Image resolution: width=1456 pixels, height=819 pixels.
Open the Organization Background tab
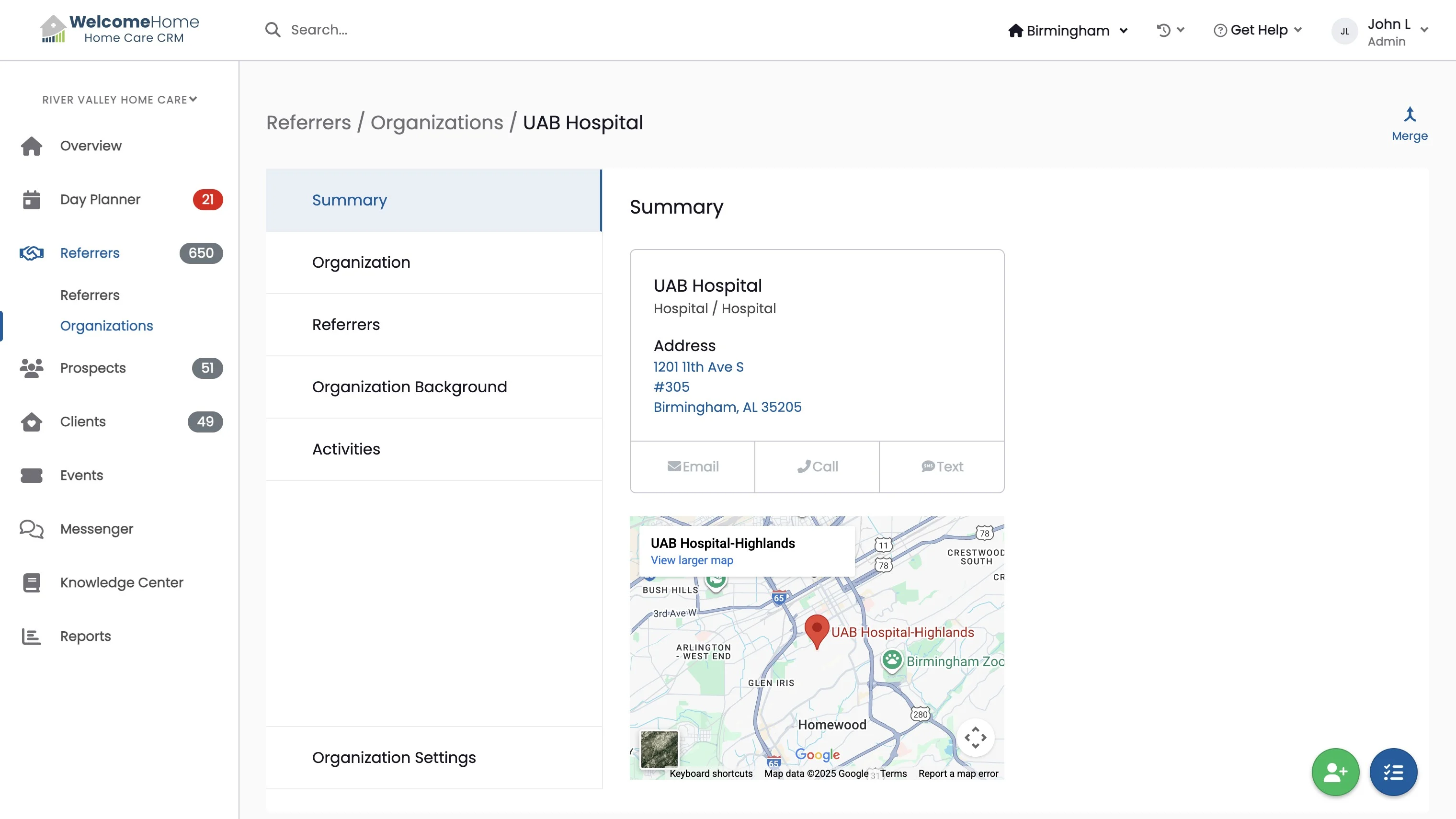tap(409, 387)
